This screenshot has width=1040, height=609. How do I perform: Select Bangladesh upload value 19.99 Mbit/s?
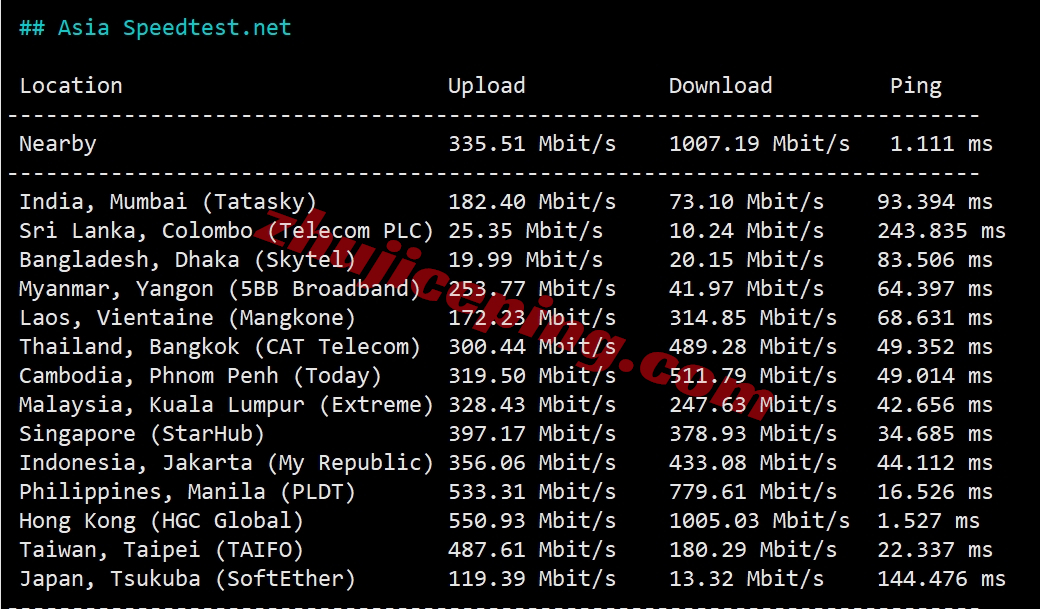(525, 259)
